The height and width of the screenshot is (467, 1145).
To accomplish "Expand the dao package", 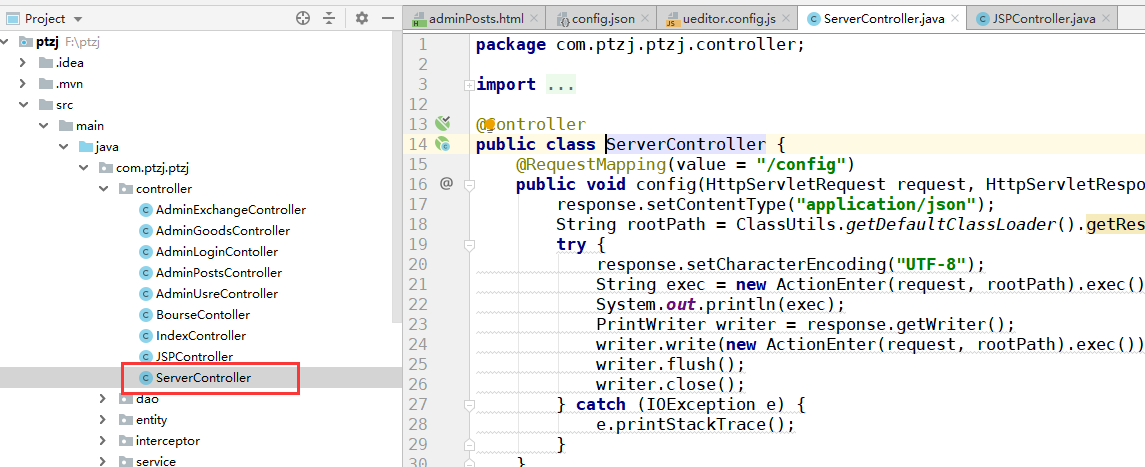I will point(104,398).
